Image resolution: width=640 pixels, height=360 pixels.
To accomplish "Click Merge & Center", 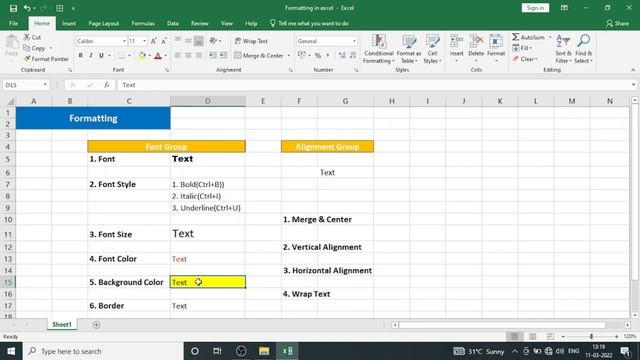I will [x=259, y=56].
